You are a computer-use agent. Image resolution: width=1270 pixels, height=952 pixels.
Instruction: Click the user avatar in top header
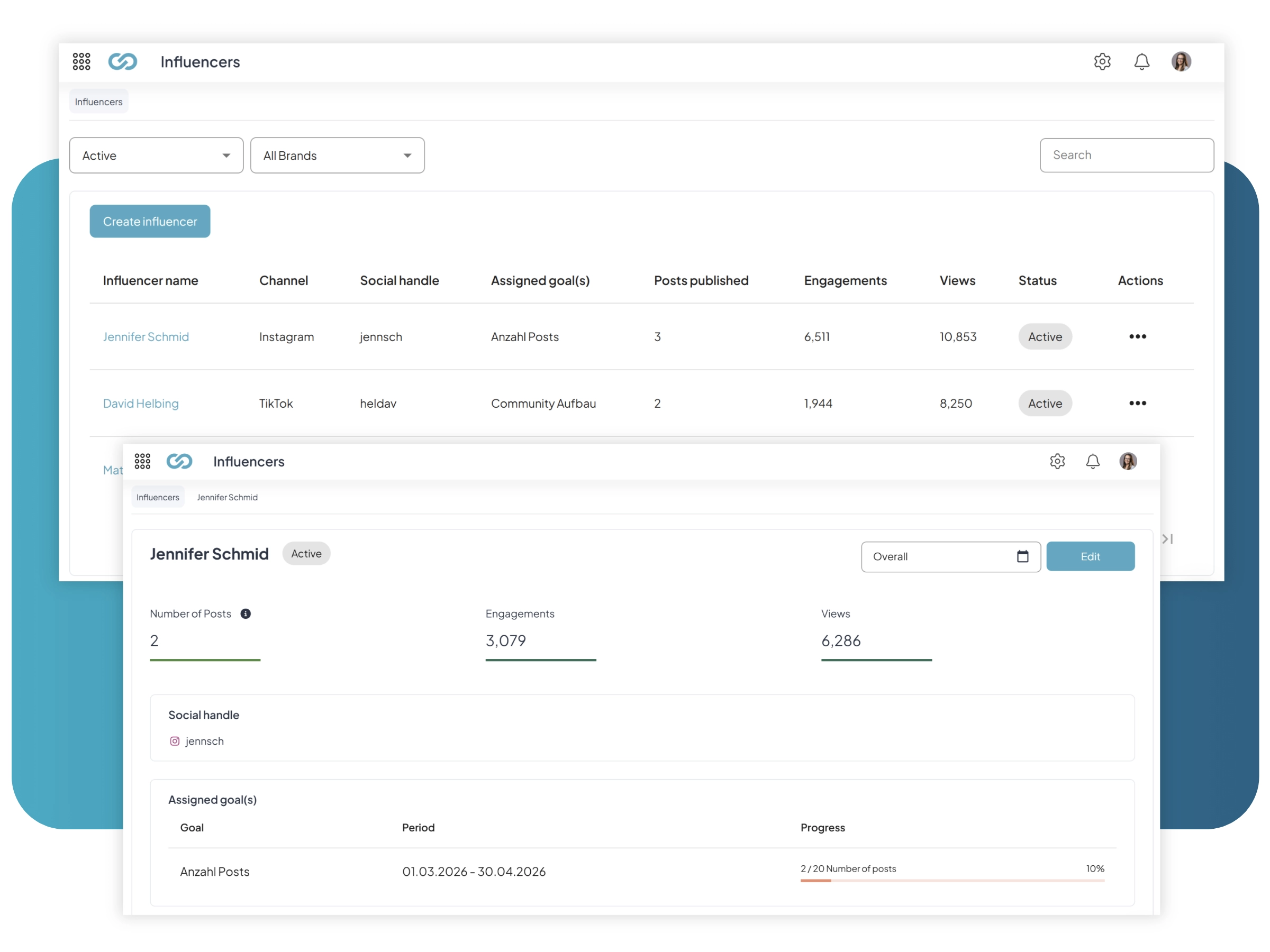1181,61
